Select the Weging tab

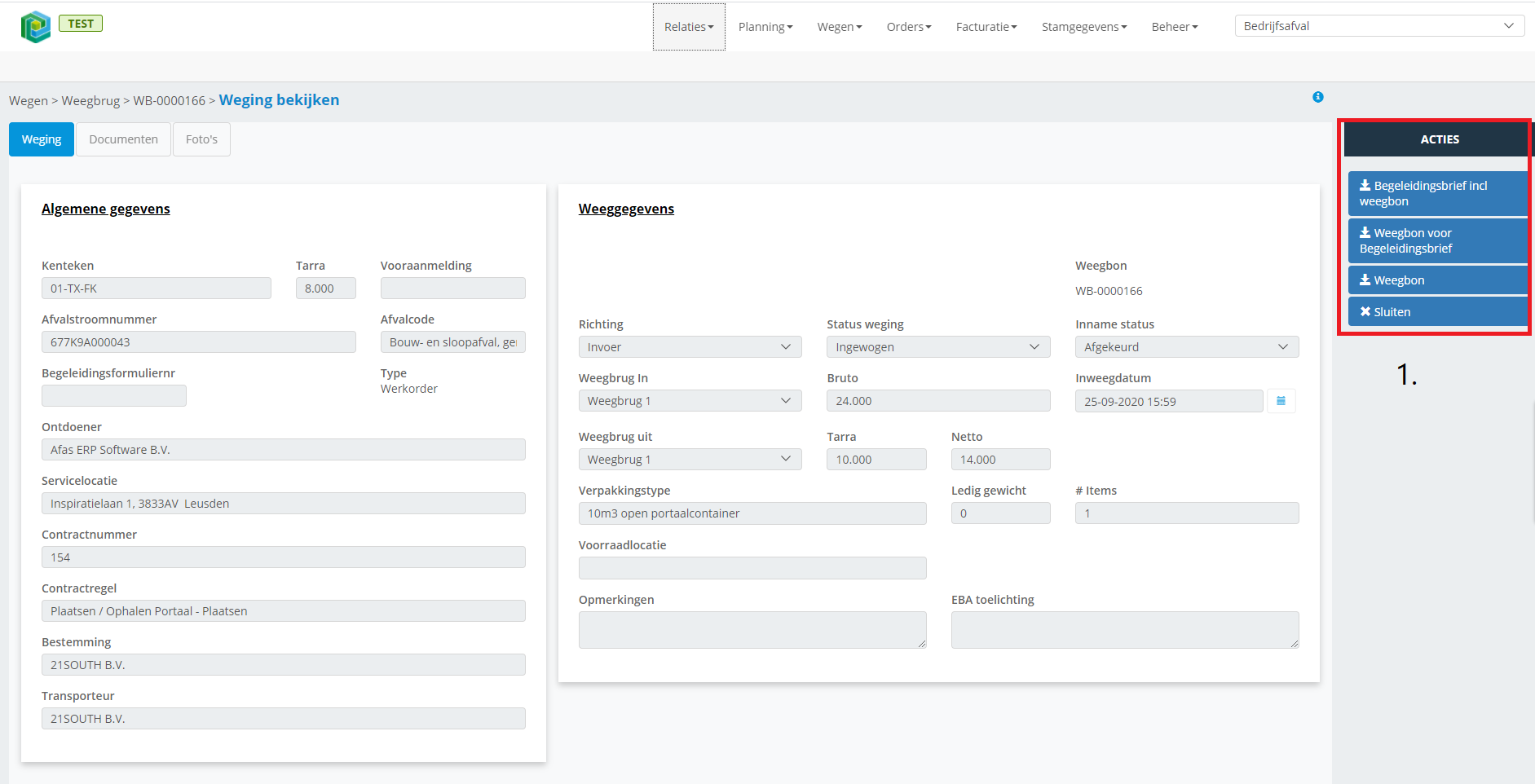(42, 139)
